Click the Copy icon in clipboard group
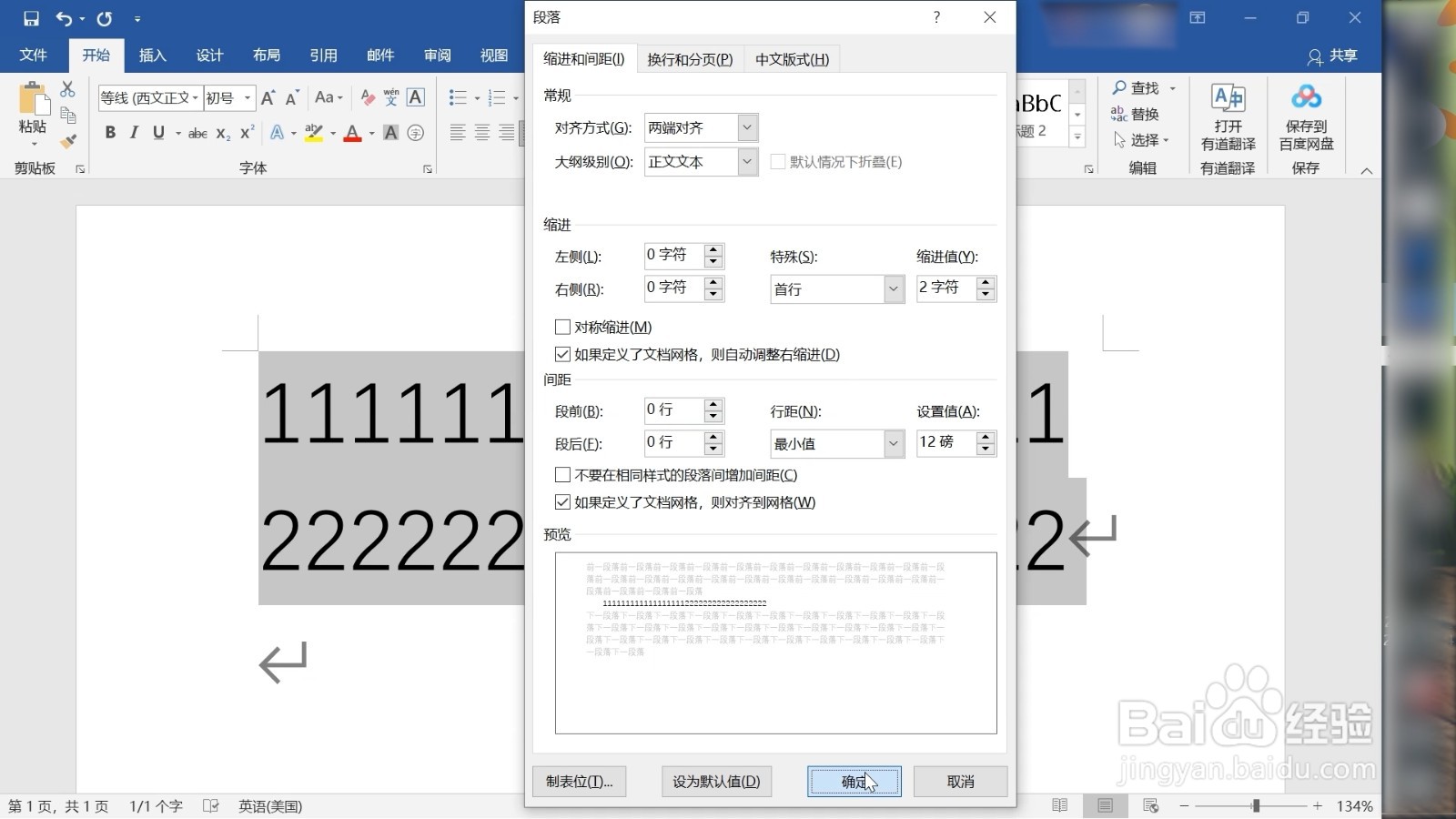 67,115
